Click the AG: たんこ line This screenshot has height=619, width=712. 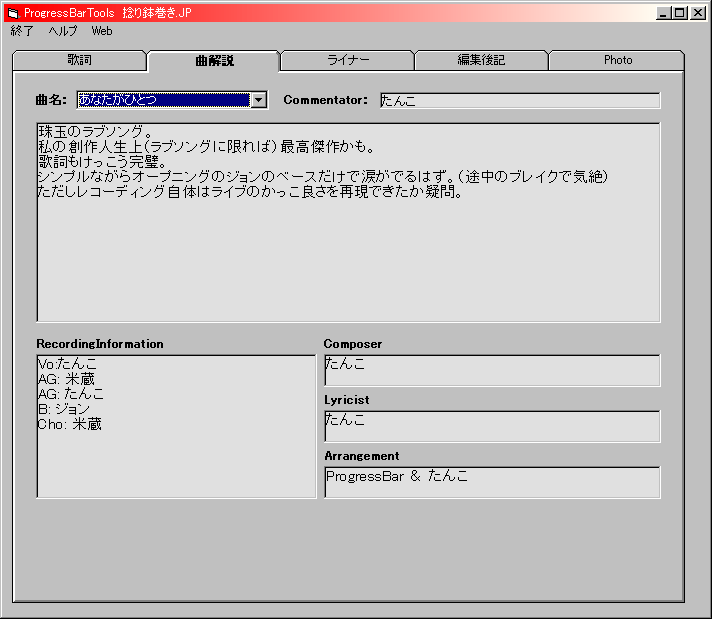pyautogui.click(x=71, y=394)
